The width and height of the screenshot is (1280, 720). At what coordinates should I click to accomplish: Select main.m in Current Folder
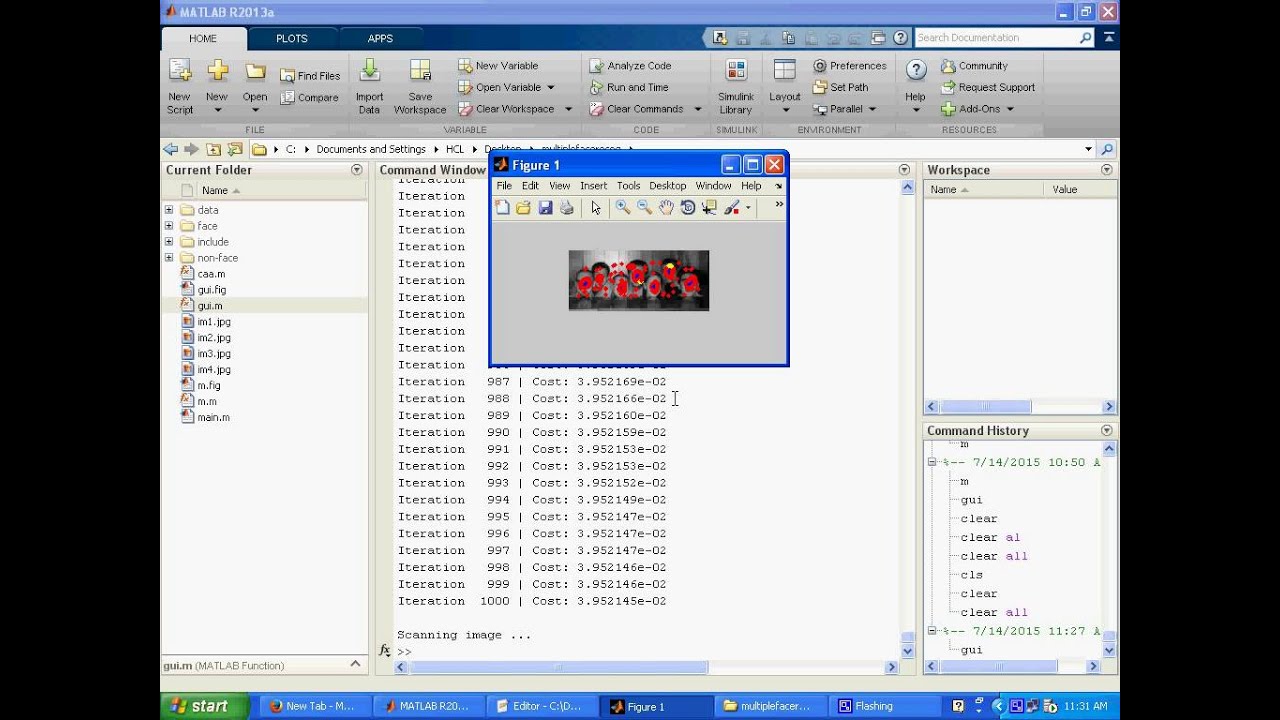(213, 417)
